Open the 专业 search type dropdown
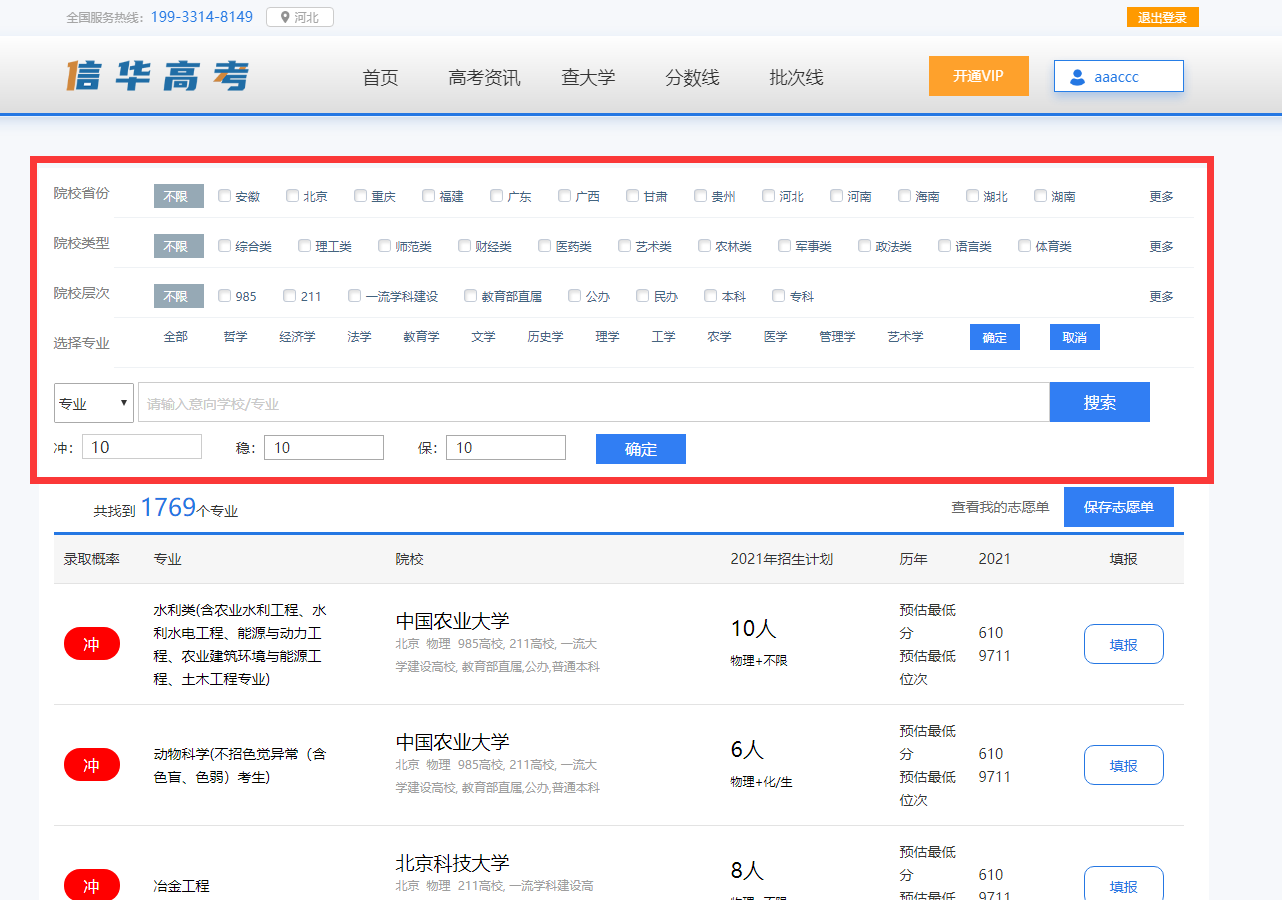 [x=94, y=403]
